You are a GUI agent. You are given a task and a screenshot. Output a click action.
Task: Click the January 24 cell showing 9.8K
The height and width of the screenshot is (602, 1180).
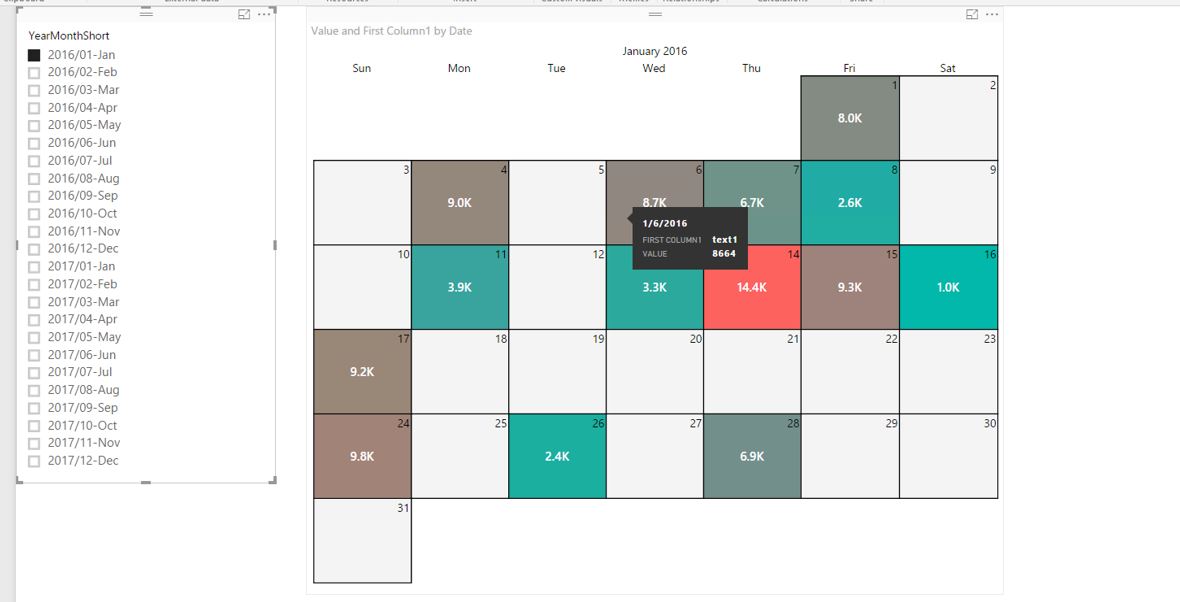(x=362, y=456)
